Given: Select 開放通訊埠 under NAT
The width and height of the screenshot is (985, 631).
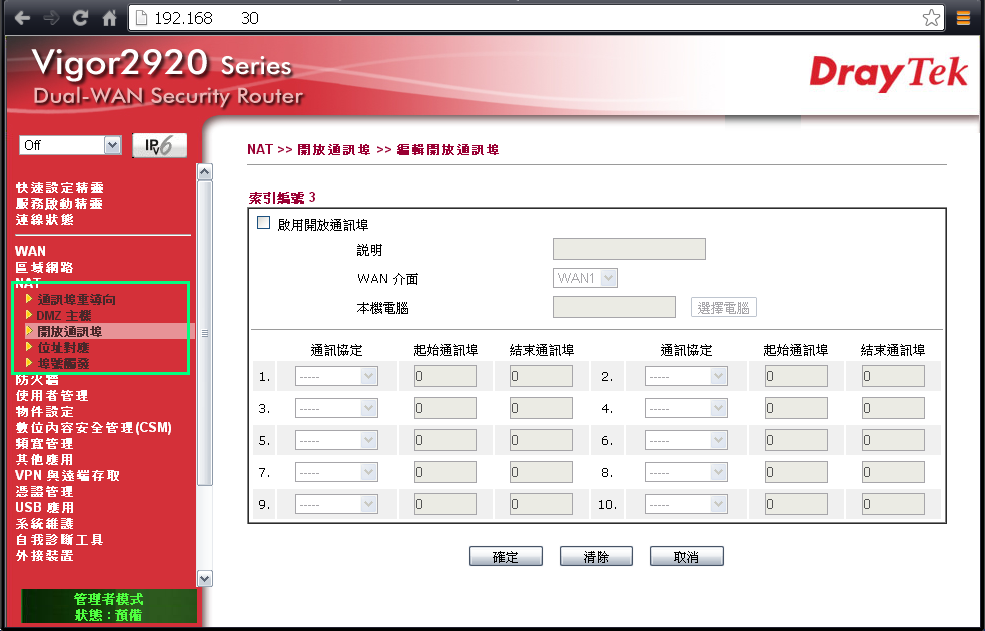Looking at the screenshot, I should coord(69,331).
